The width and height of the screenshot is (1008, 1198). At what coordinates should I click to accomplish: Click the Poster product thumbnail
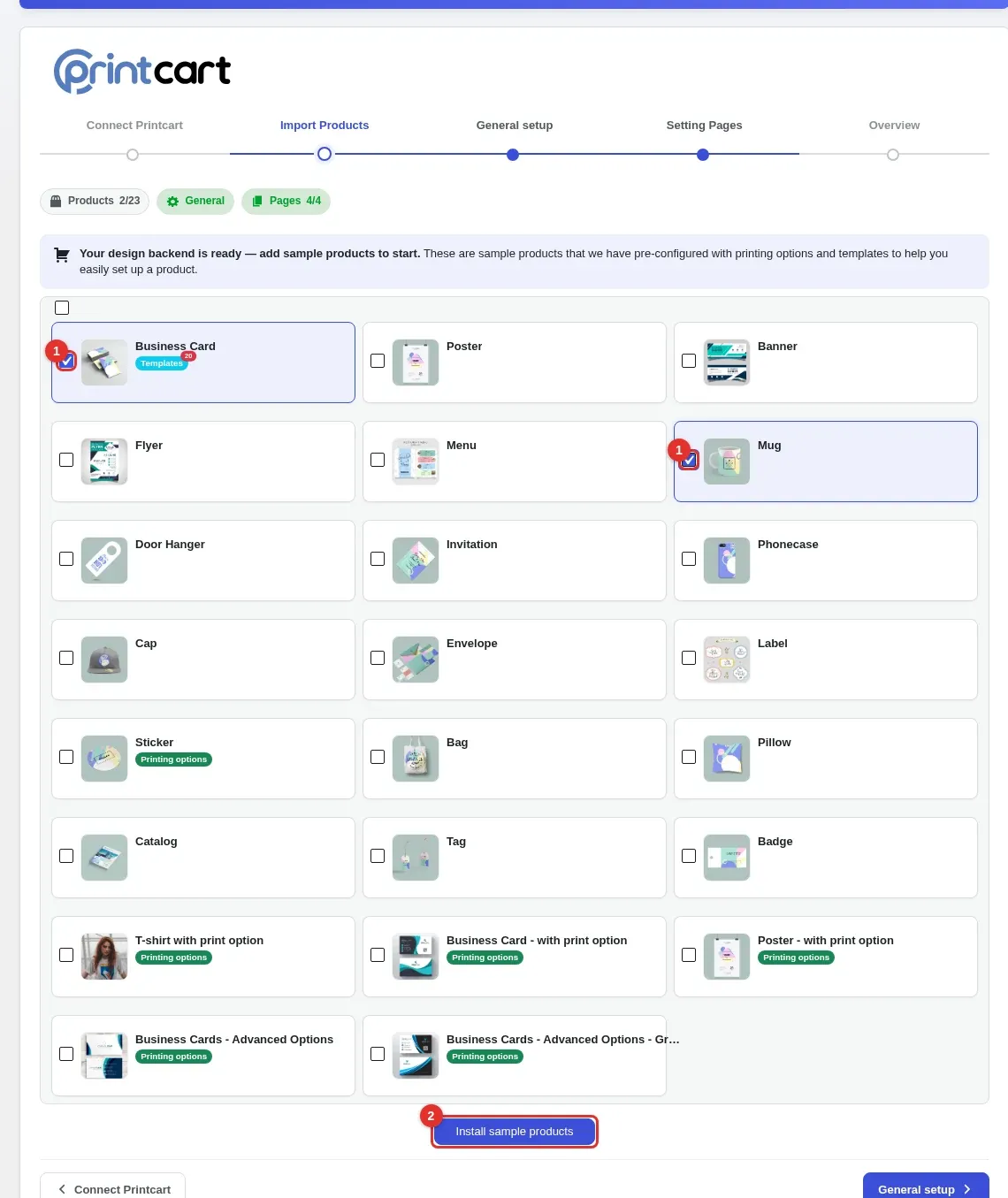pos(416,362)
